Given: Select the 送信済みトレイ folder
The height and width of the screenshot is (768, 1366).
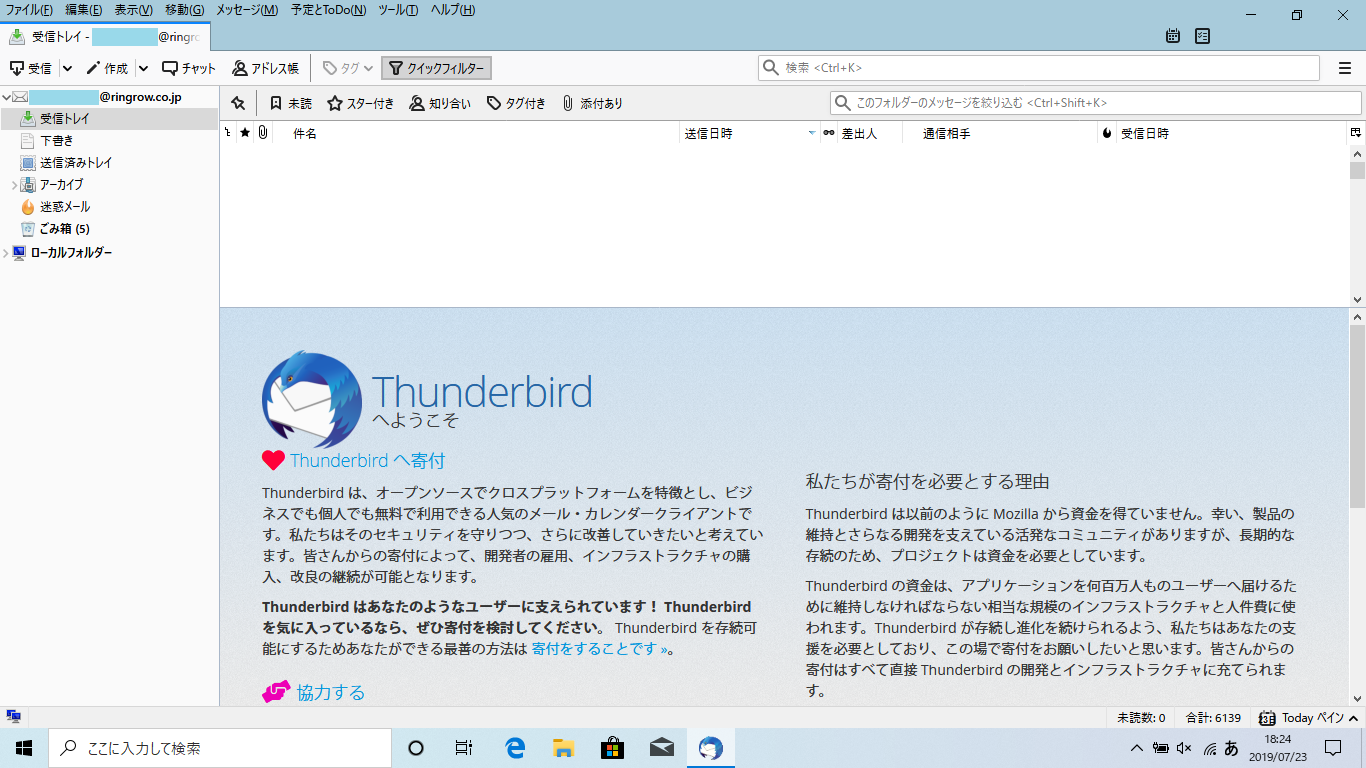Looking at the screenshot, I should 109,163.
